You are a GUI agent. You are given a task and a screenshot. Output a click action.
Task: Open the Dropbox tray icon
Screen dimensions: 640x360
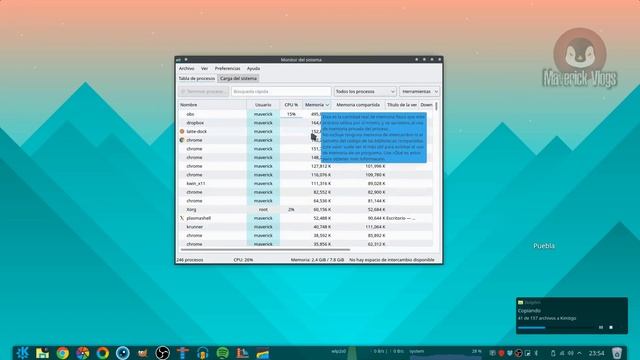click(x=510, y=353)
